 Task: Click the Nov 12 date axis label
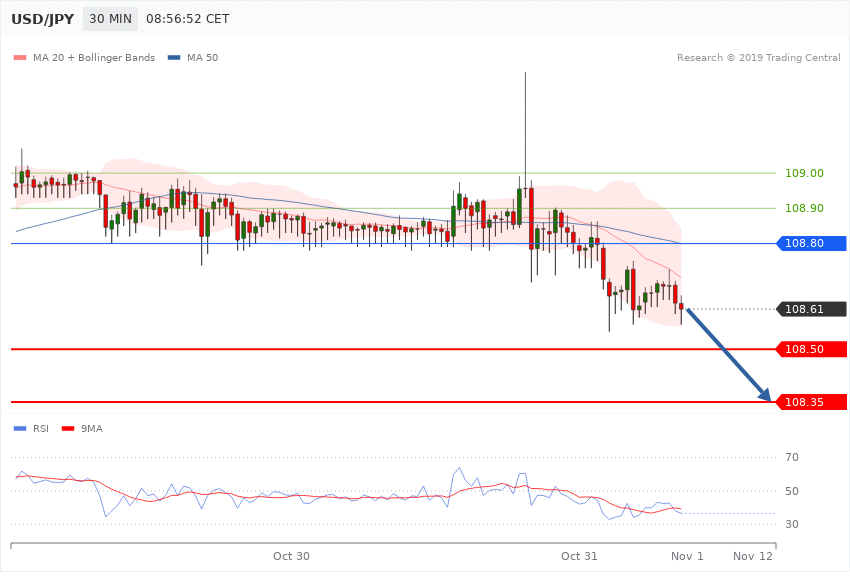pos(752,556)
